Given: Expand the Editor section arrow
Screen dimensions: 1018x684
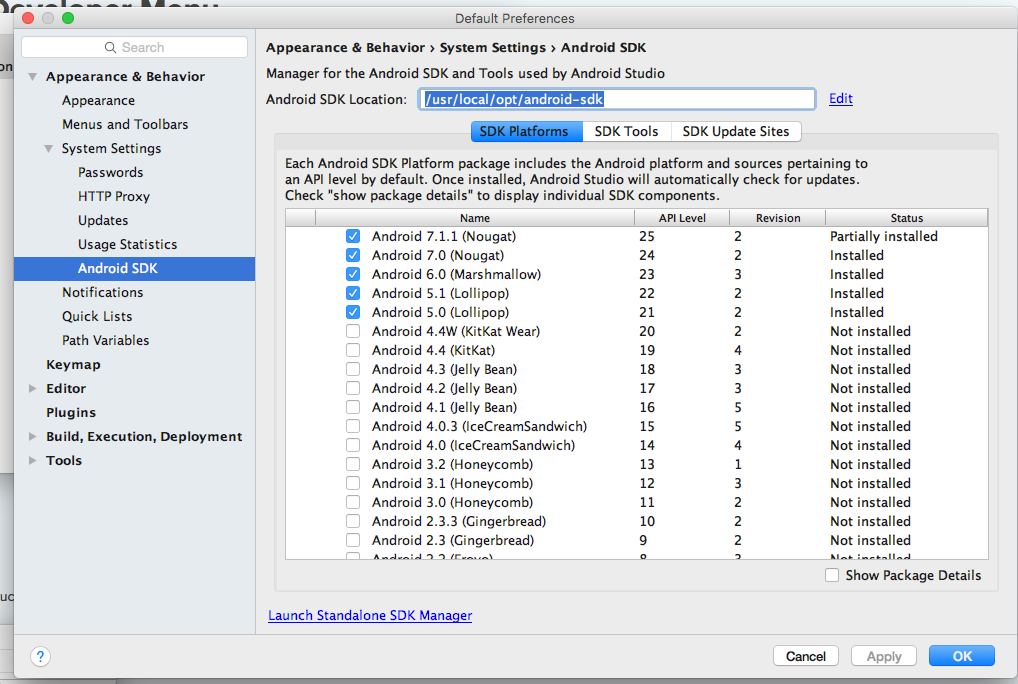Looking at the screenshot, I should [32, 389].
